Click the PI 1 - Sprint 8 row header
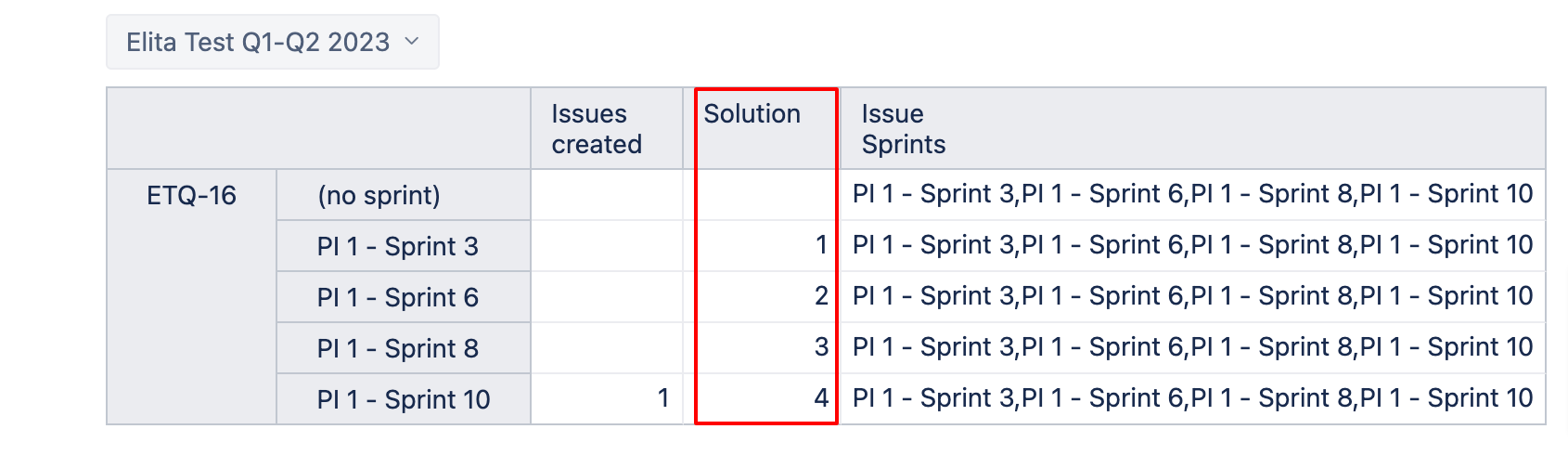The width and height of the screenshot is (1568, 468). pyautogui.click(x=397, y=349)
